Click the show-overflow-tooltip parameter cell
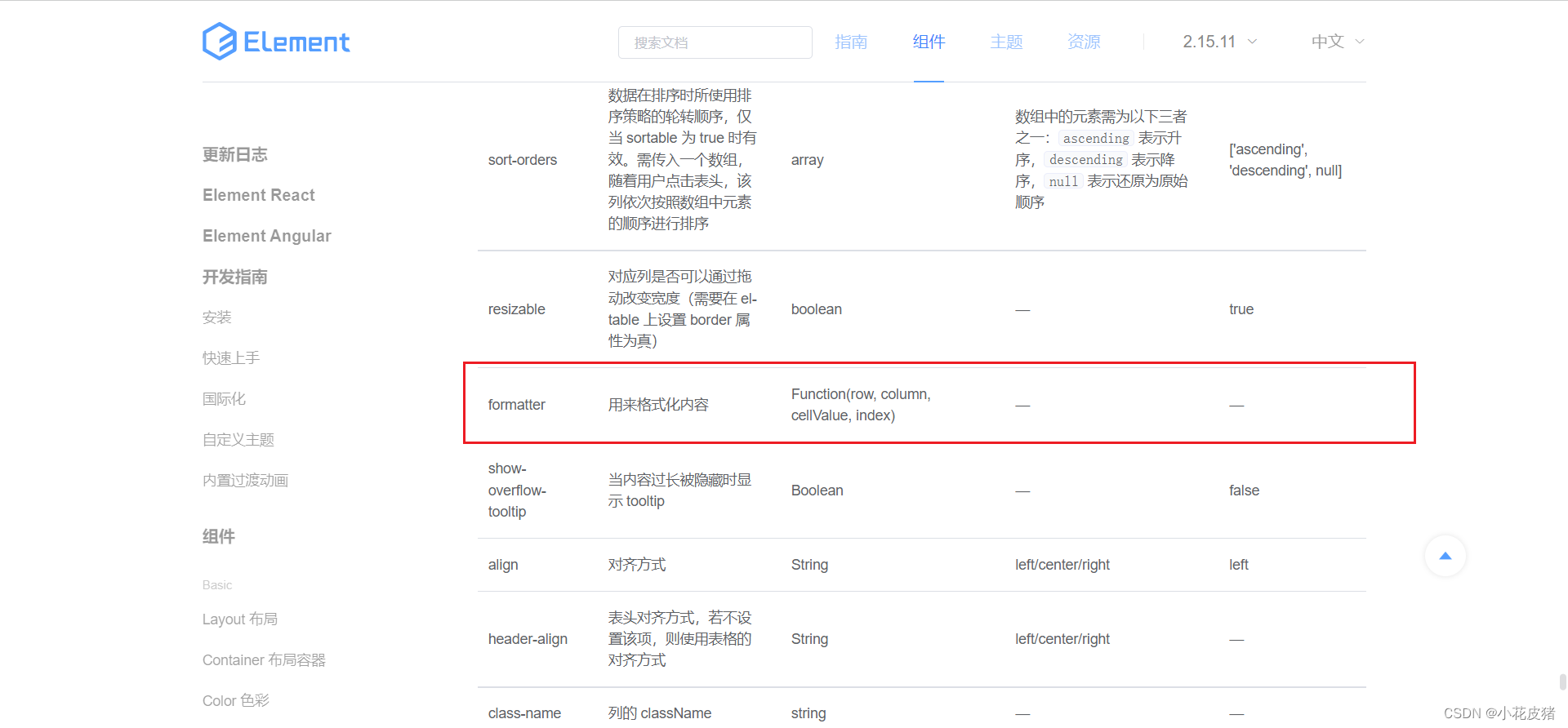Screen dimensions: 1568x728 click(518, 490)
